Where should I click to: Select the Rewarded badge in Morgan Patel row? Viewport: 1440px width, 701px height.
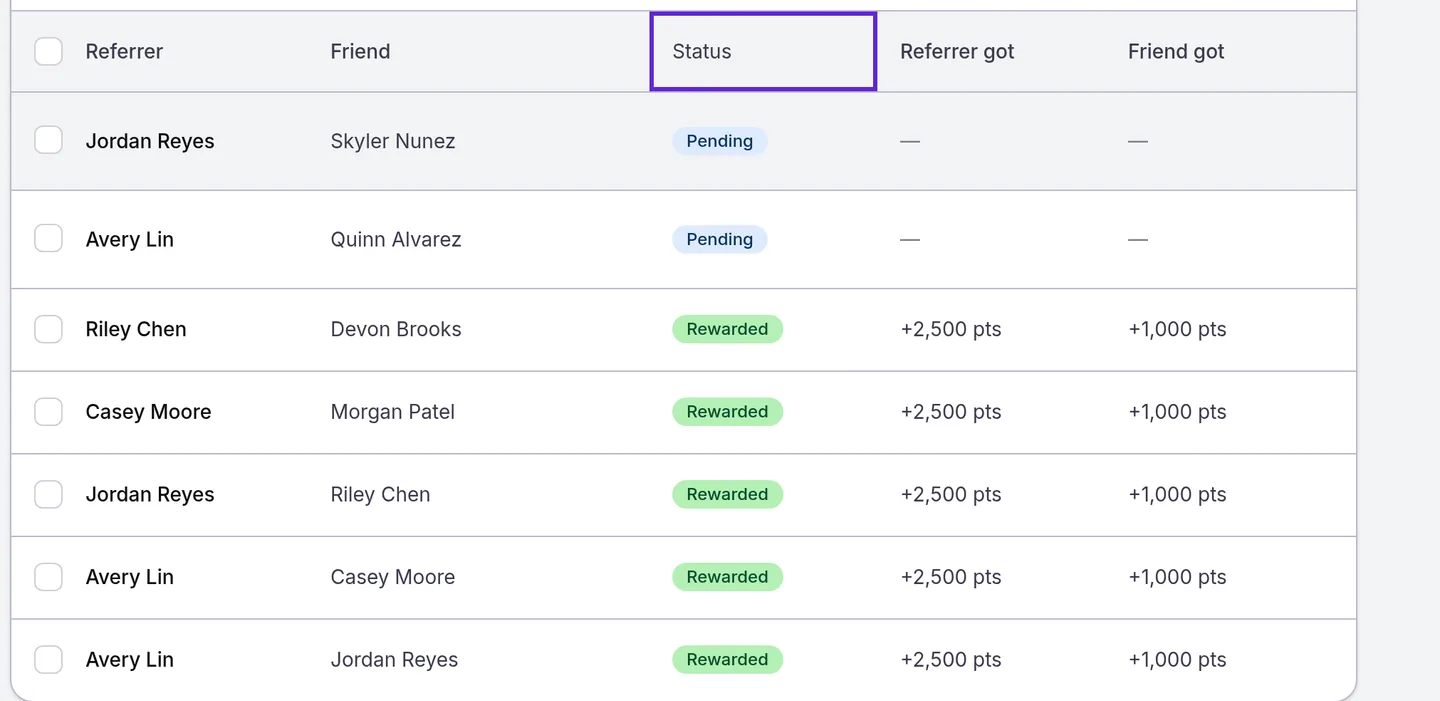tap(727, 412)
